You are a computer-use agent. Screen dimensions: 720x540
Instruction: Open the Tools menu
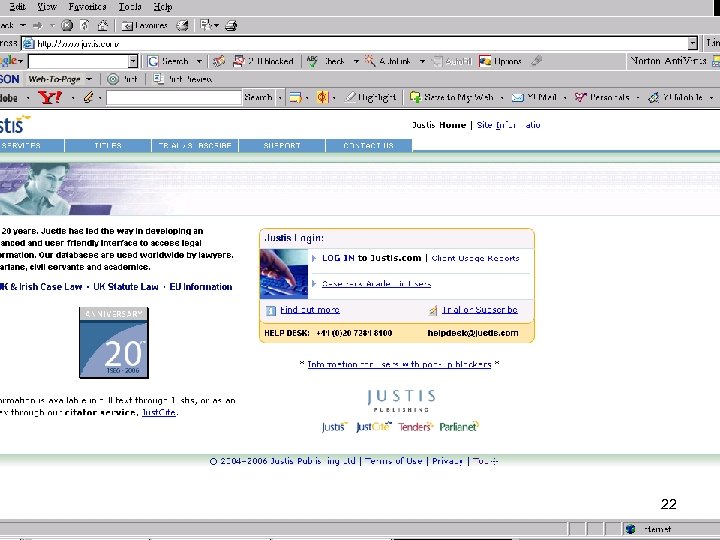(x=130, y=6)
